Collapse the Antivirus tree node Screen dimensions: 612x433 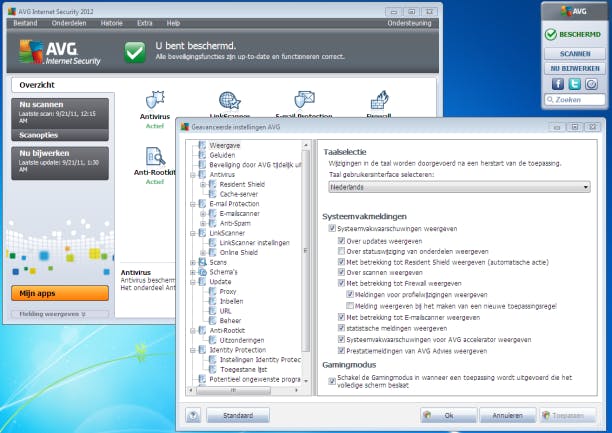tap(193, 175)
